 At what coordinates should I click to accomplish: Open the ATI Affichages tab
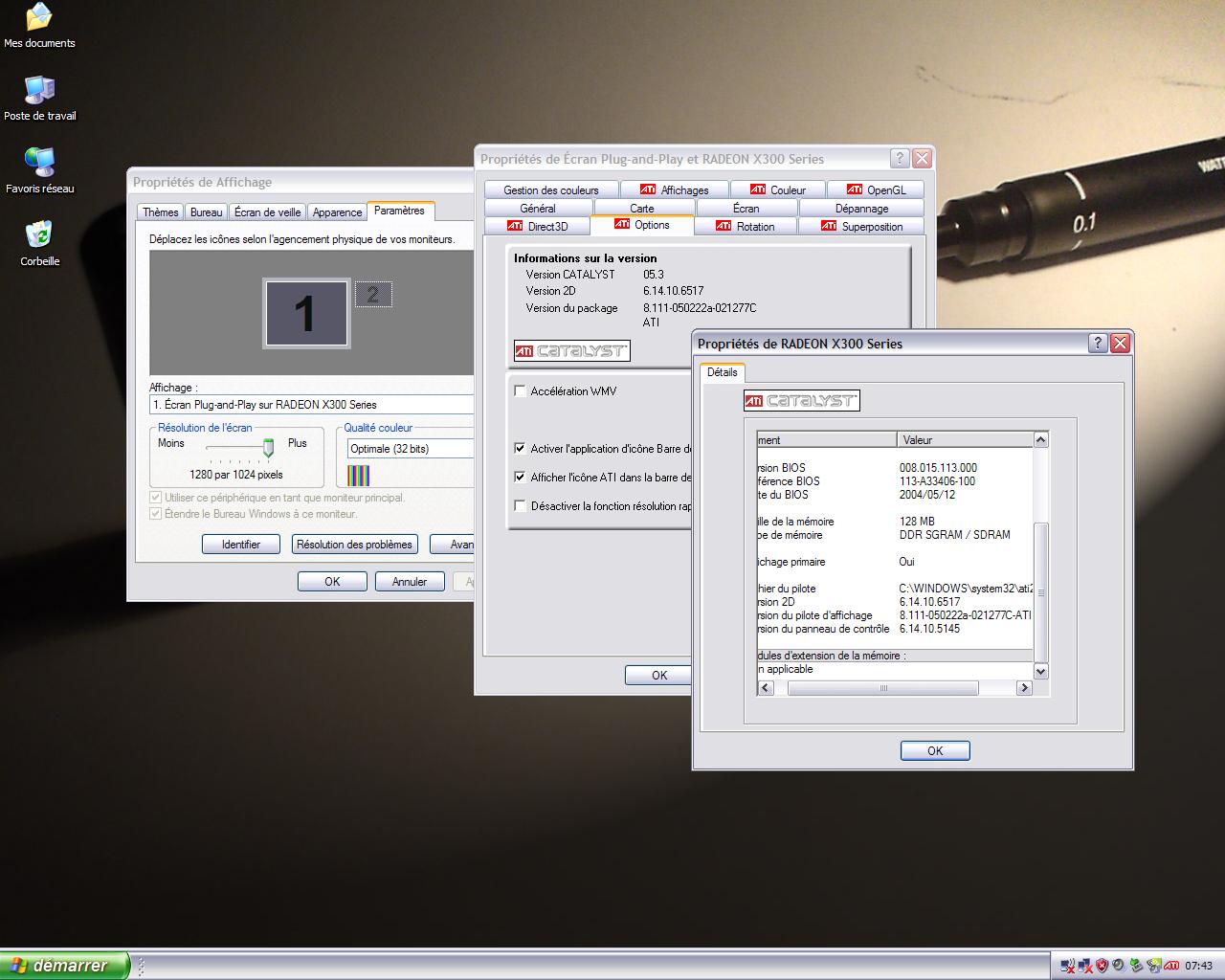[675, 189]
